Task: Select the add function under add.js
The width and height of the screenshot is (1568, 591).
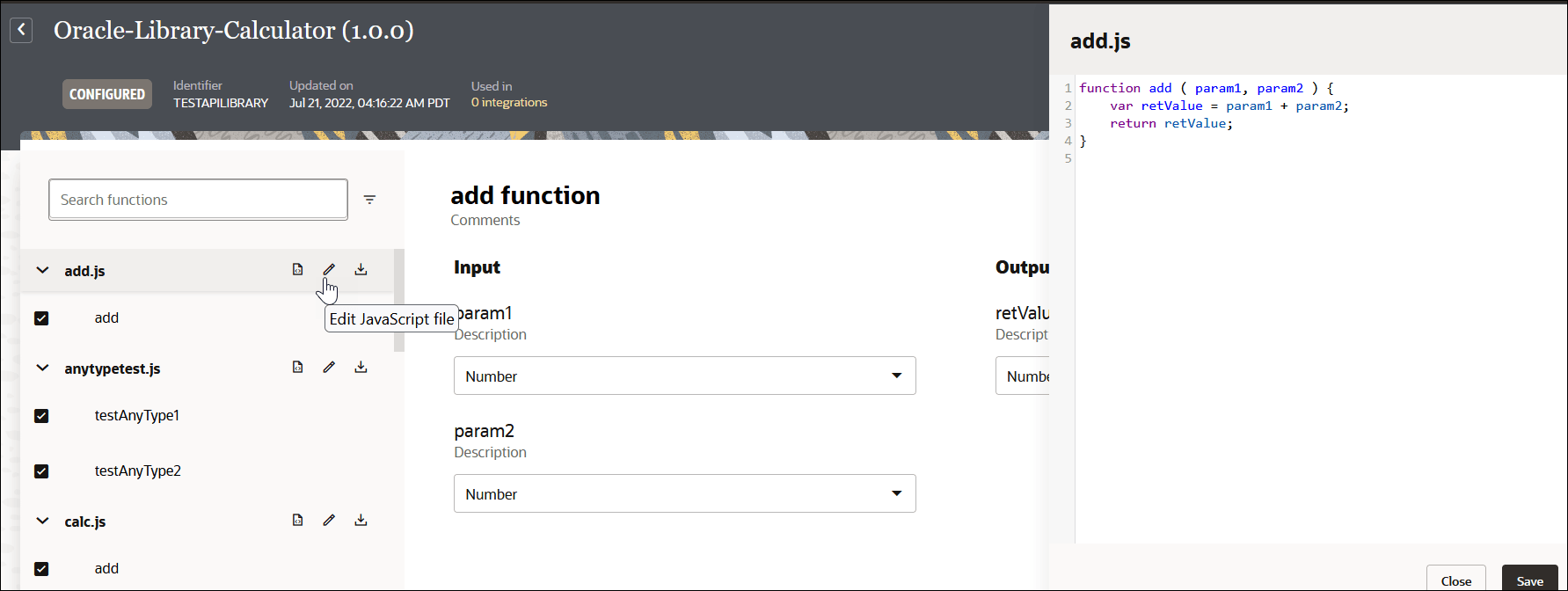Action: pyautogui.click(x=106, y=317)
